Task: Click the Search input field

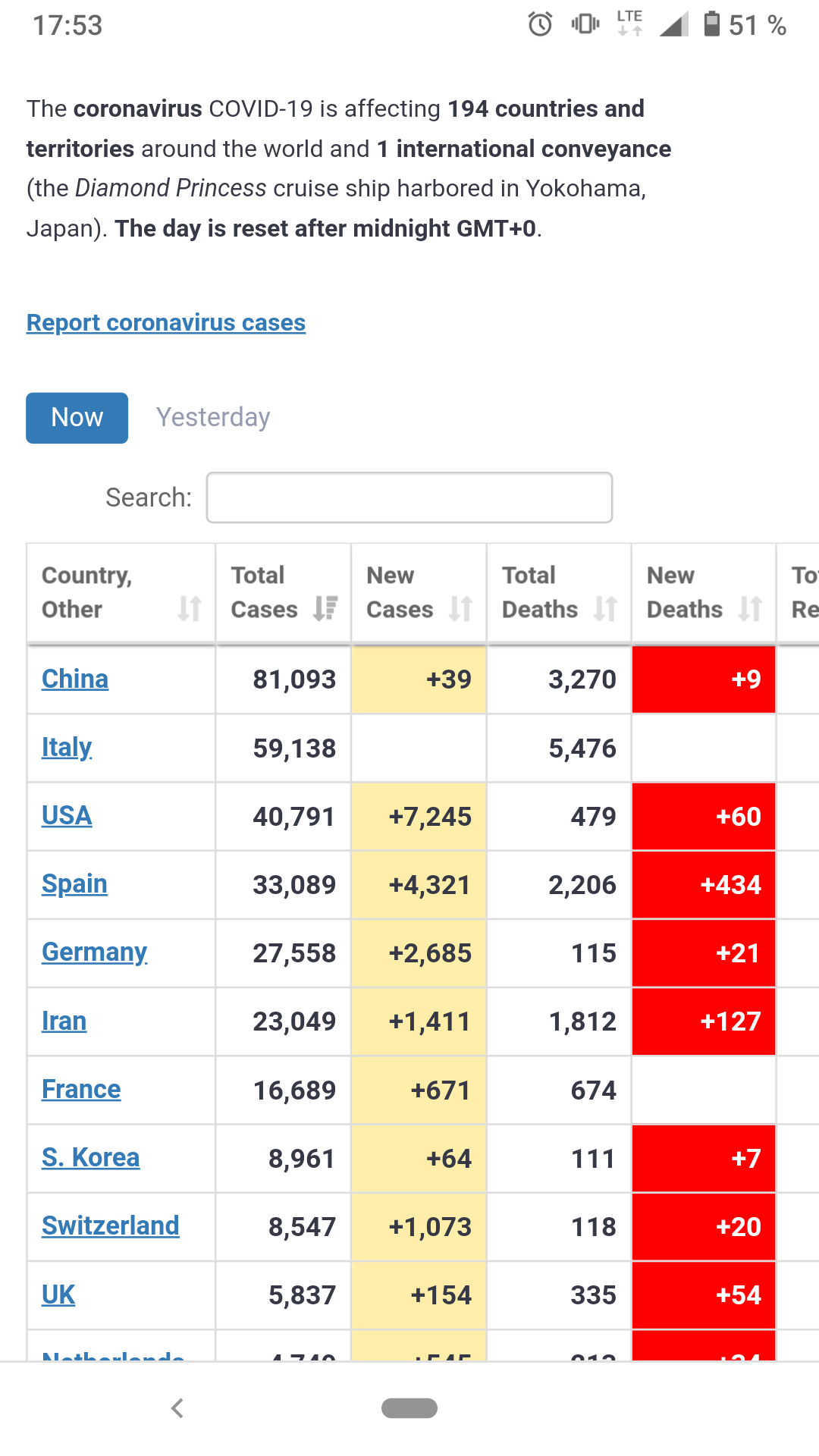Action: pyautogui.click(x=409, y=497)
